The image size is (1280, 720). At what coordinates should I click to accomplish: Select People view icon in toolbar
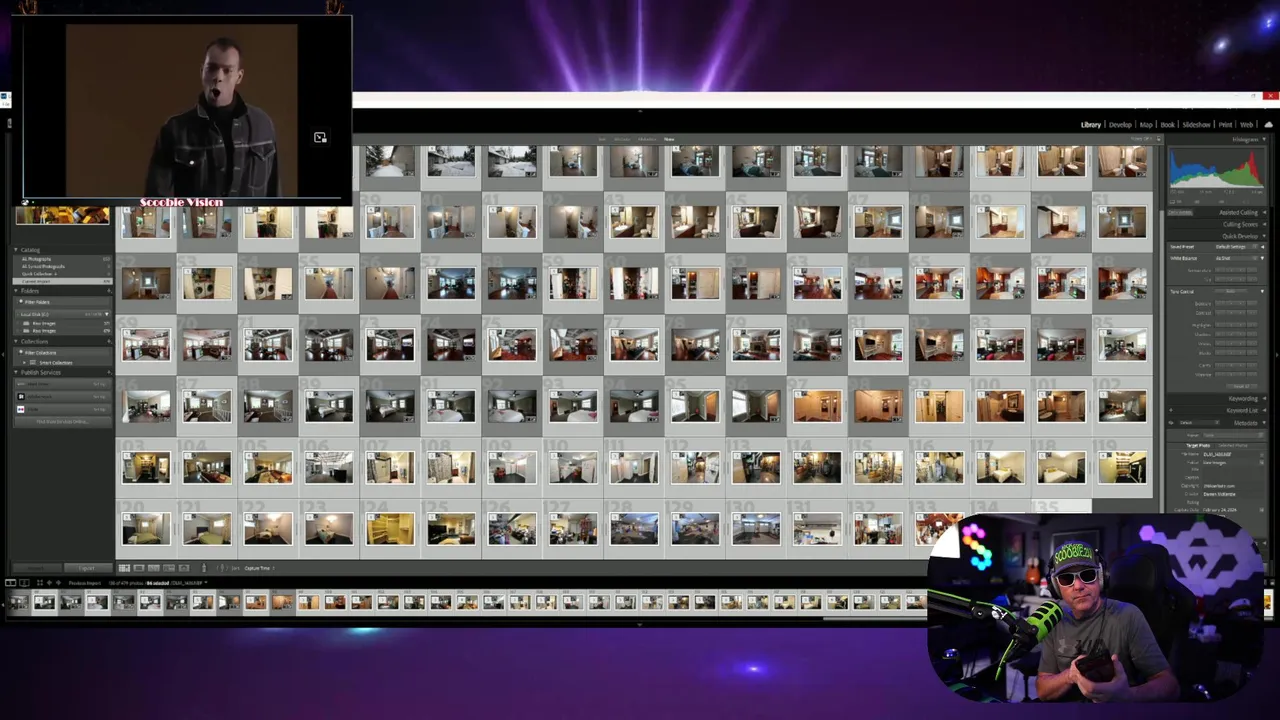click(184, 568)
